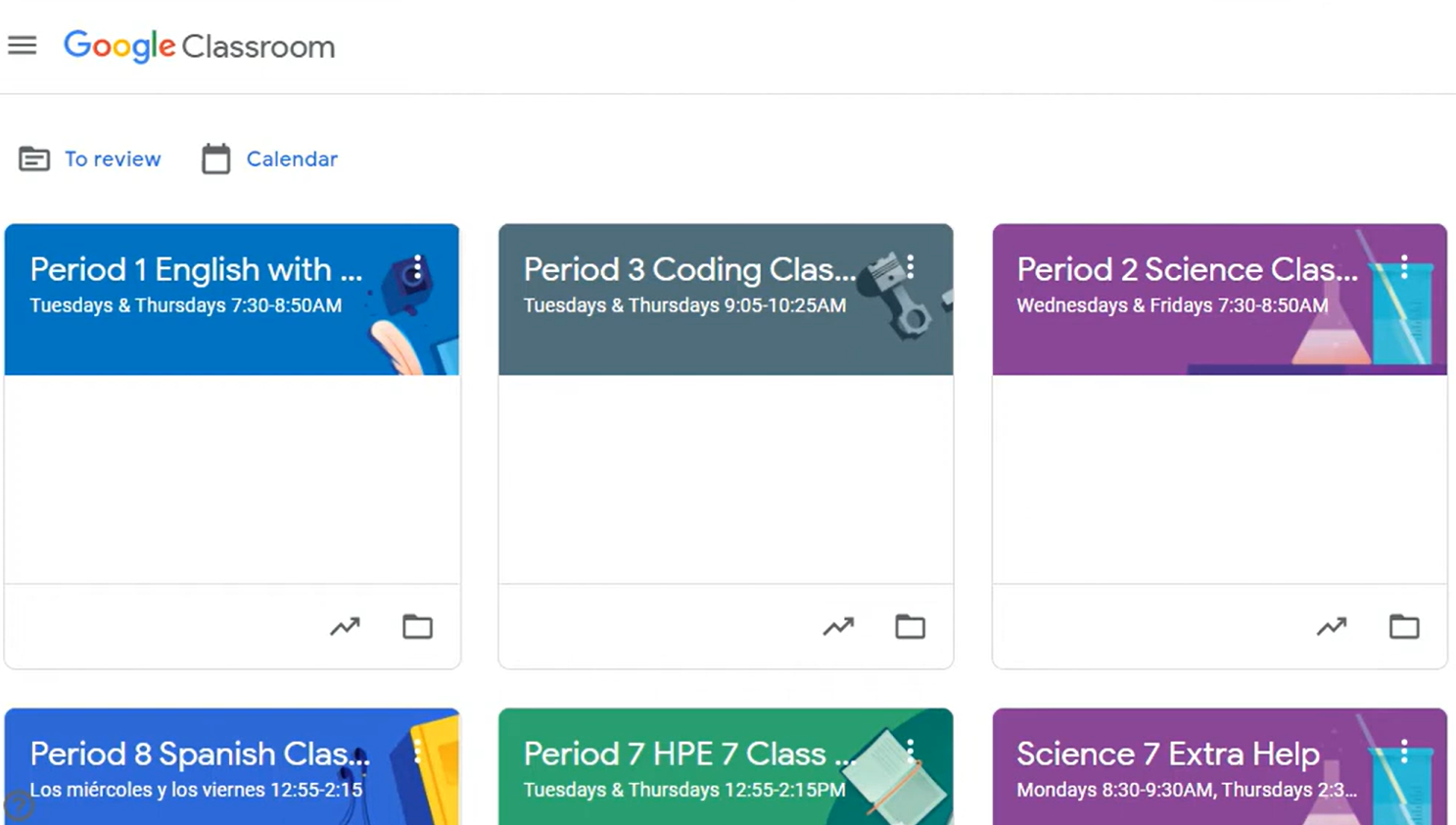The image size is (1456, 825).
Task: Open gradebook trend icon for Period 3 Coding
Action: click(838, 626)
